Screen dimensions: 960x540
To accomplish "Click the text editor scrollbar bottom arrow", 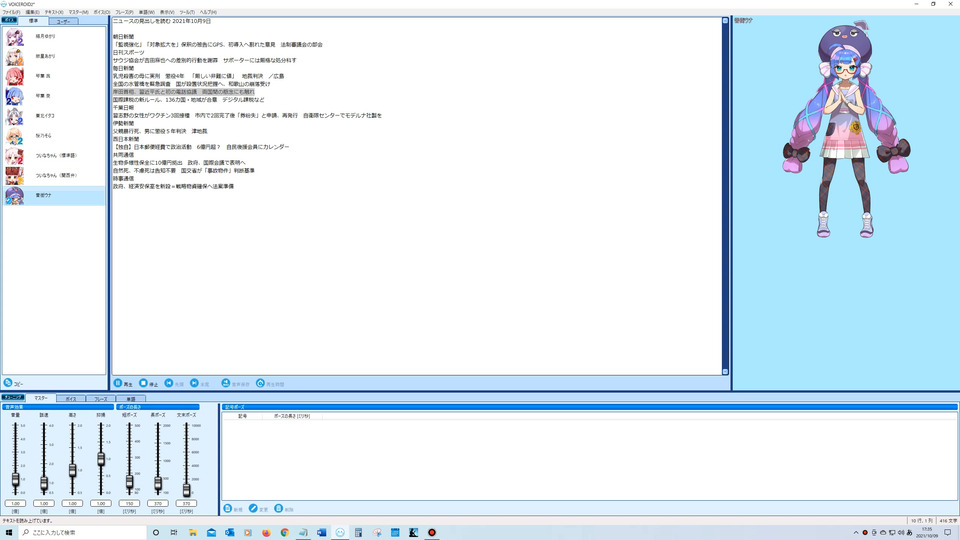I will [x=725, y=372].
